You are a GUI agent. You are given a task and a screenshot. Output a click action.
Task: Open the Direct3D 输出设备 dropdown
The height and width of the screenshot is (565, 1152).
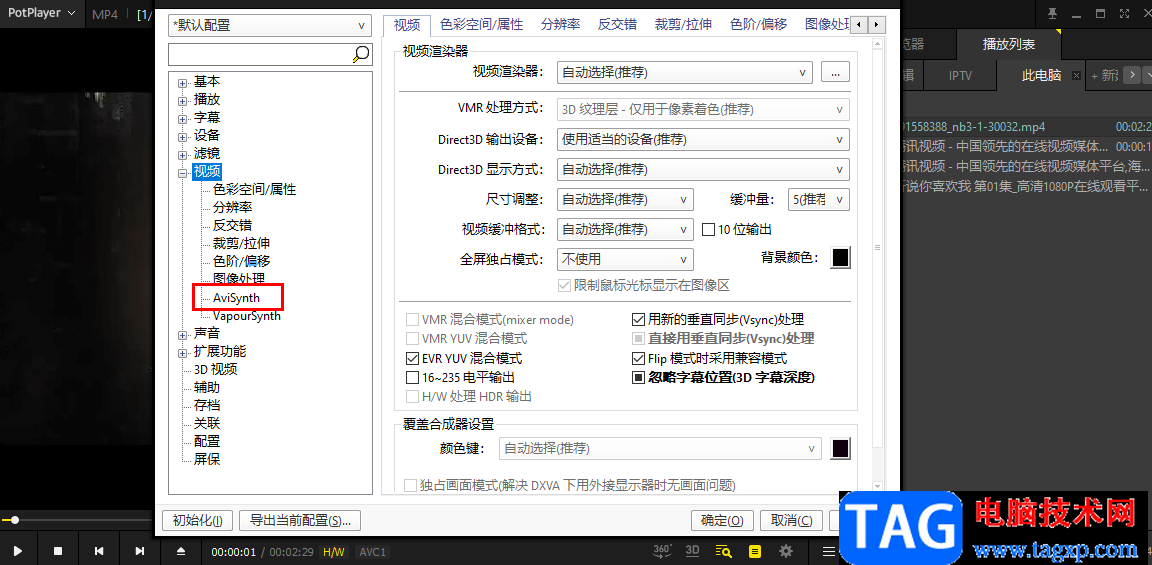[703, 139]
